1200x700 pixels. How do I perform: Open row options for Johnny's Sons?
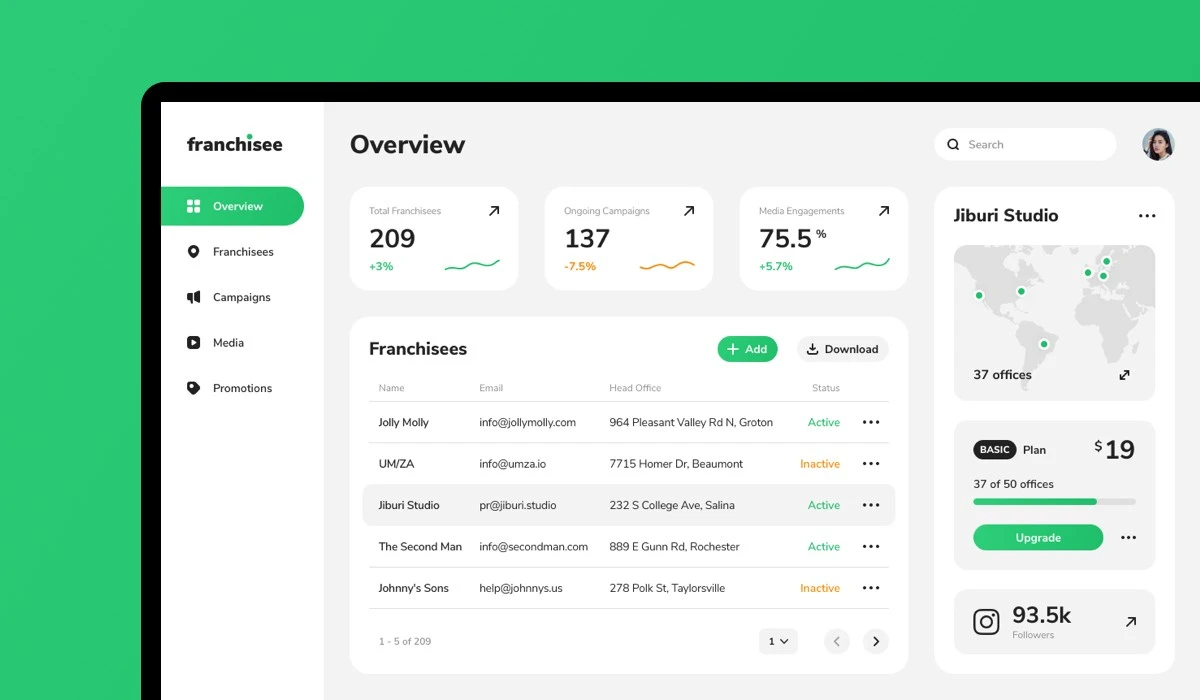[x=871, y=588]
